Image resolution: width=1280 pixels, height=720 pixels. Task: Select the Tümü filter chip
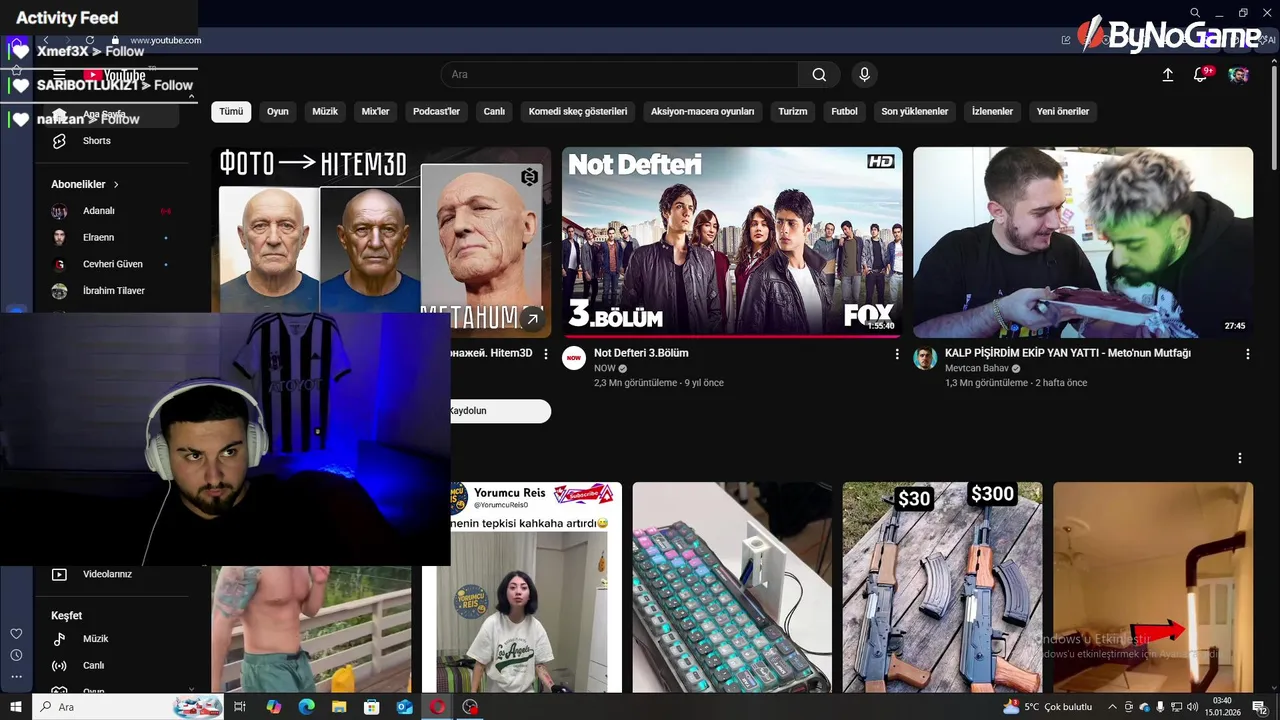click(231, 112)
